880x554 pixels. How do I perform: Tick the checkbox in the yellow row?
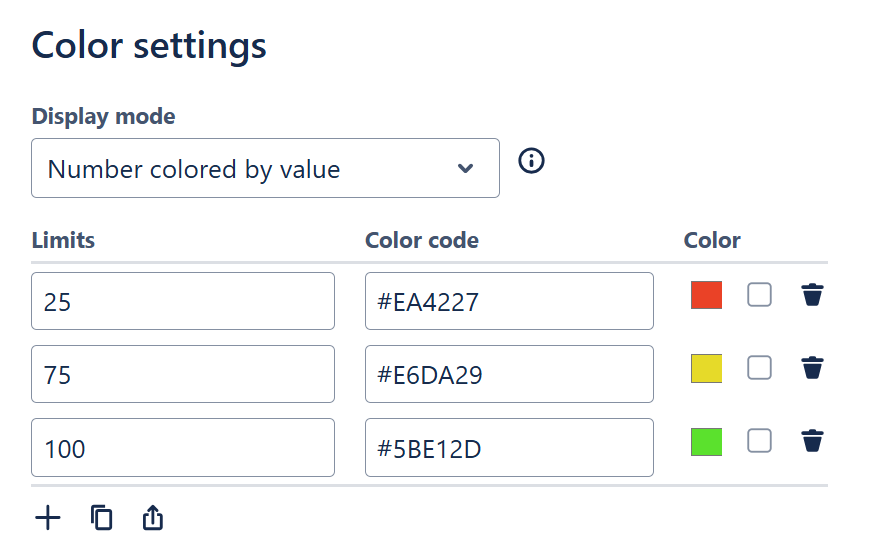tap(760, 368)
